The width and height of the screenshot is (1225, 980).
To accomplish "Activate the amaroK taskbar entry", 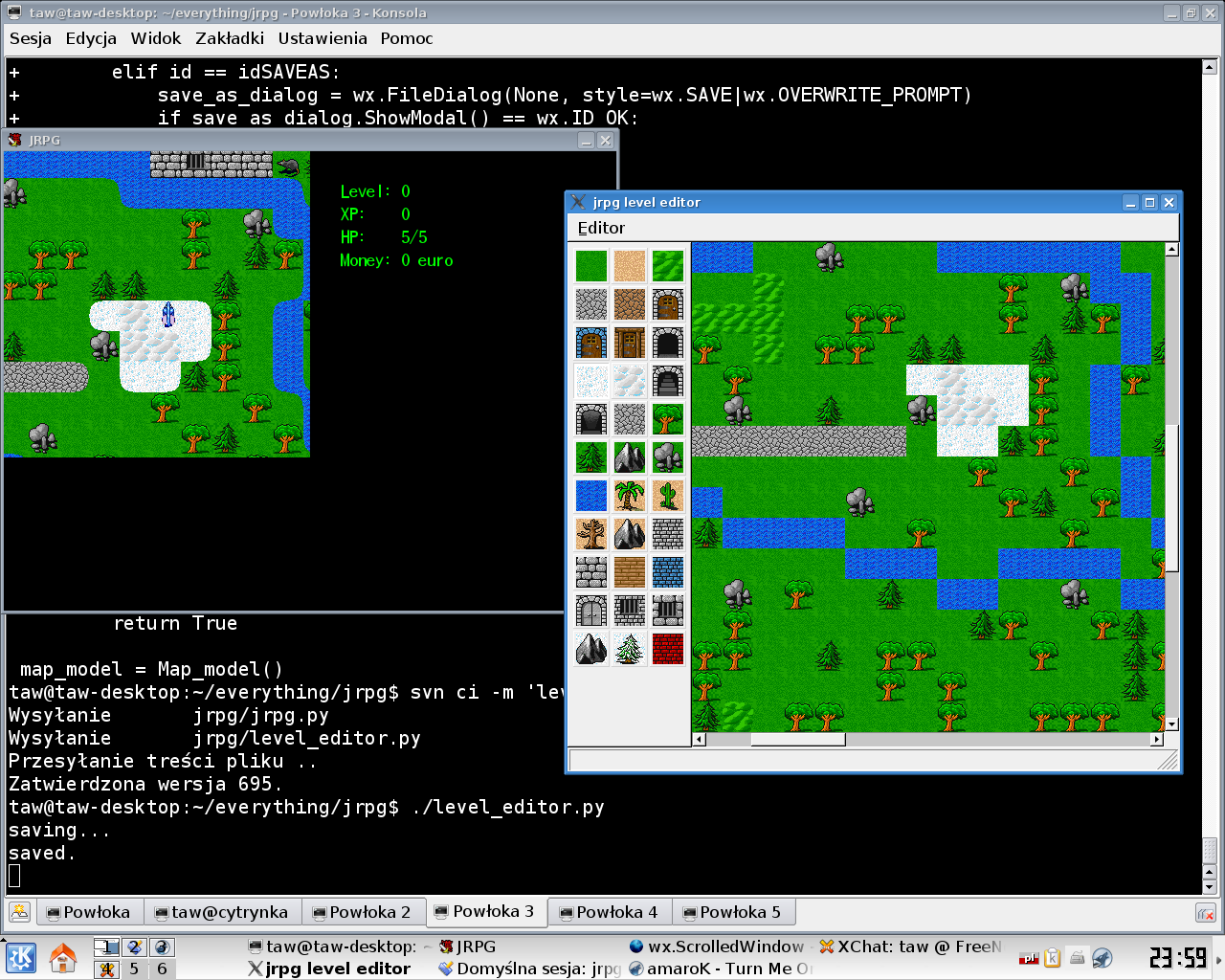I will [x=720, y=969].
